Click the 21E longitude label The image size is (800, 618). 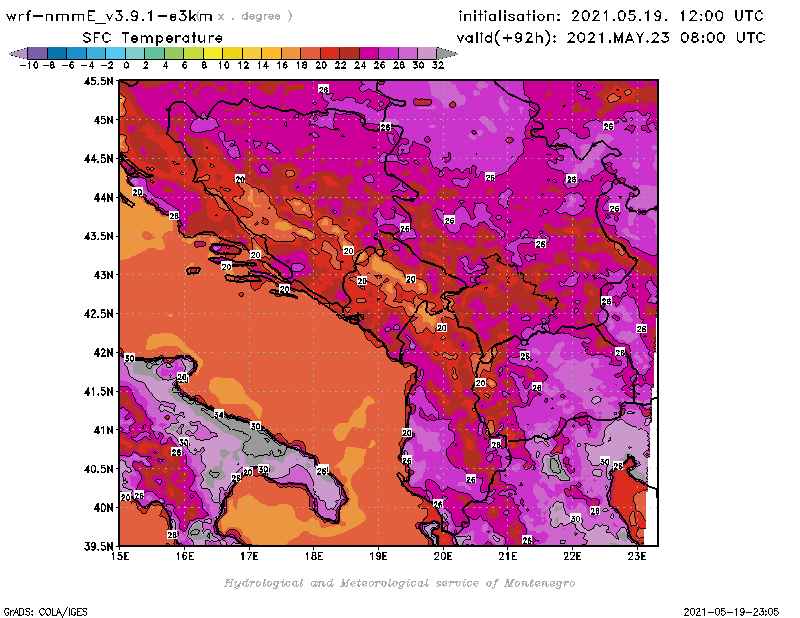(x=508, y=556)
